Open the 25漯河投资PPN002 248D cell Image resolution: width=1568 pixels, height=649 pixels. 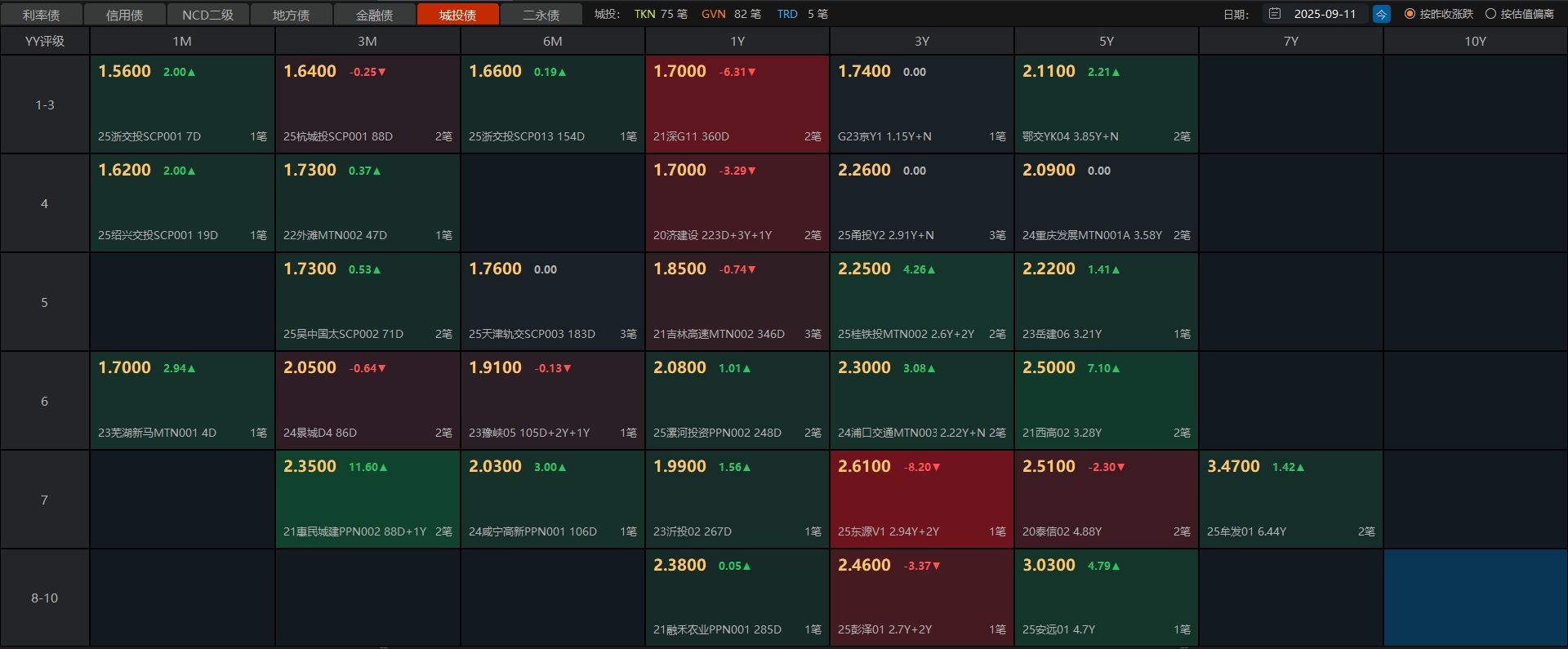coord(737,401)
